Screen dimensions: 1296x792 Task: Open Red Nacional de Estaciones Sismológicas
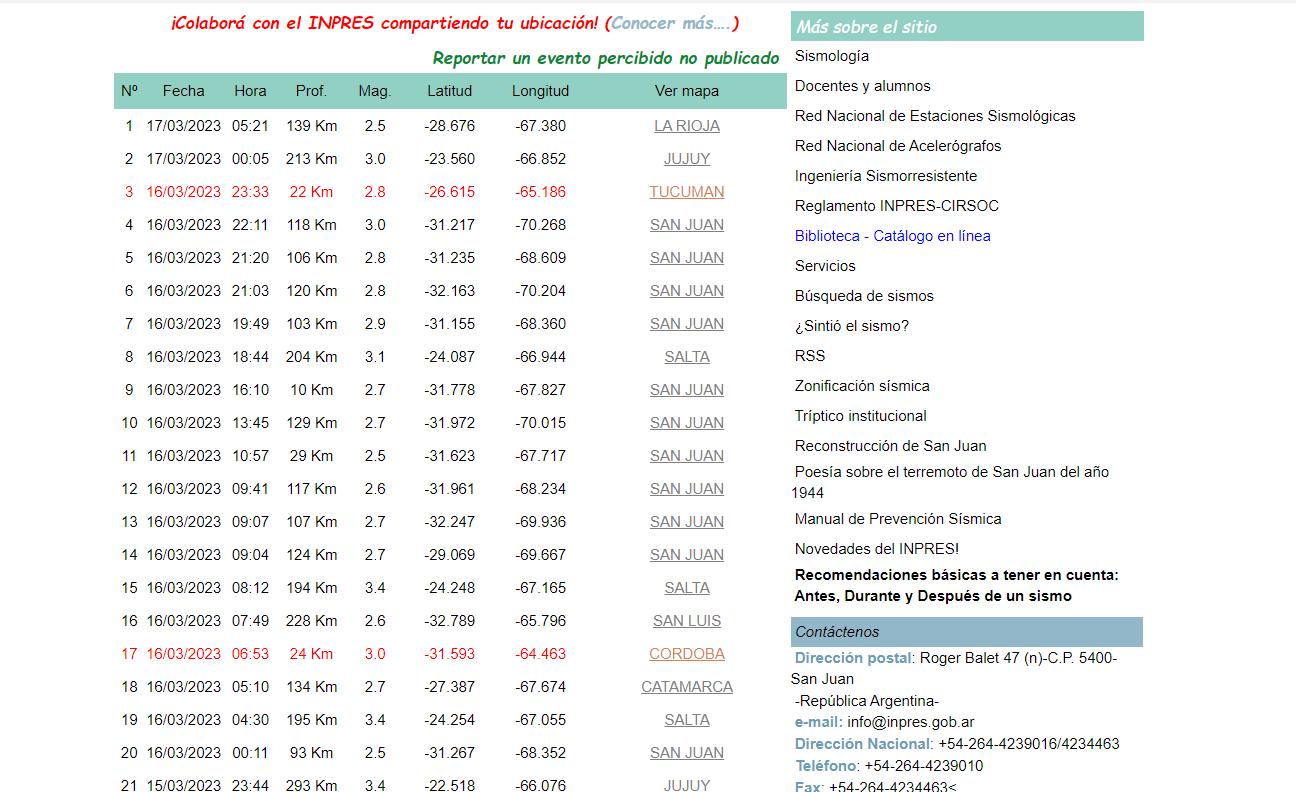coord(934,116)
